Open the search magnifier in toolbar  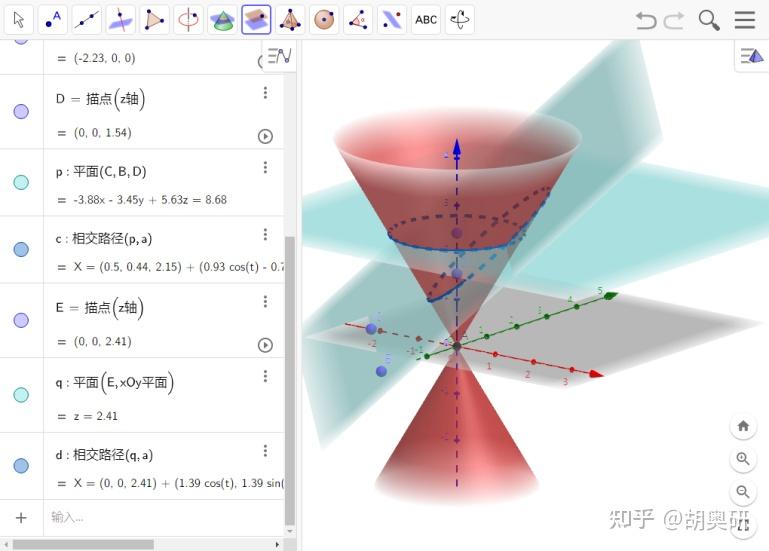tap(709, 21)
